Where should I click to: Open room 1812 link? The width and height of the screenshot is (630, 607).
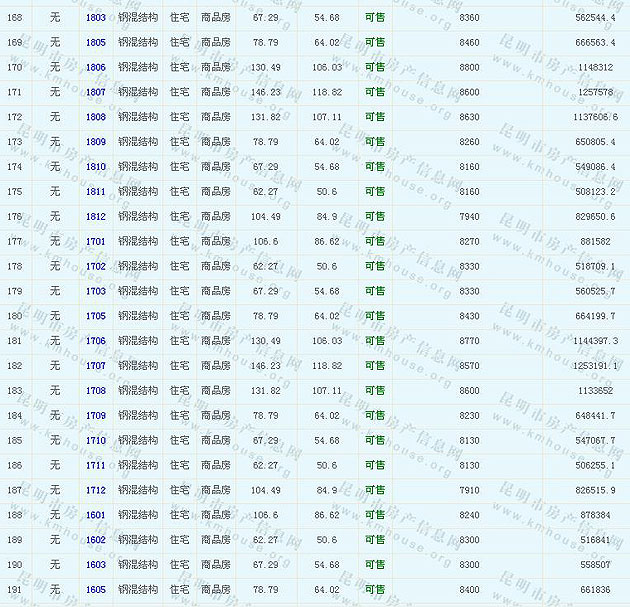click(x=96, y=217)
